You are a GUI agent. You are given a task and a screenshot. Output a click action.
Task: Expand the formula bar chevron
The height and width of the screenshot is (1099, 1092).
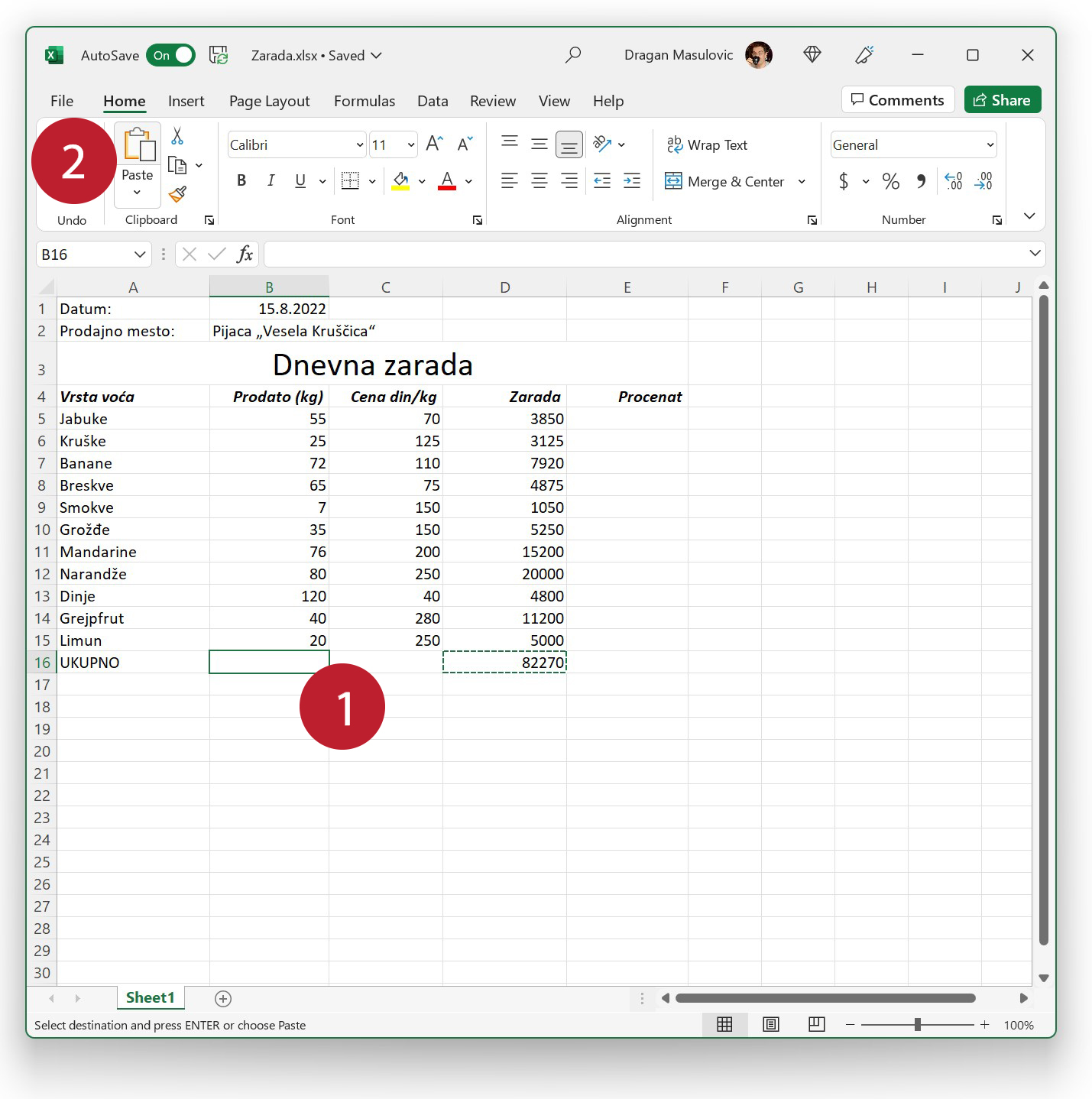pos(1035,253)
